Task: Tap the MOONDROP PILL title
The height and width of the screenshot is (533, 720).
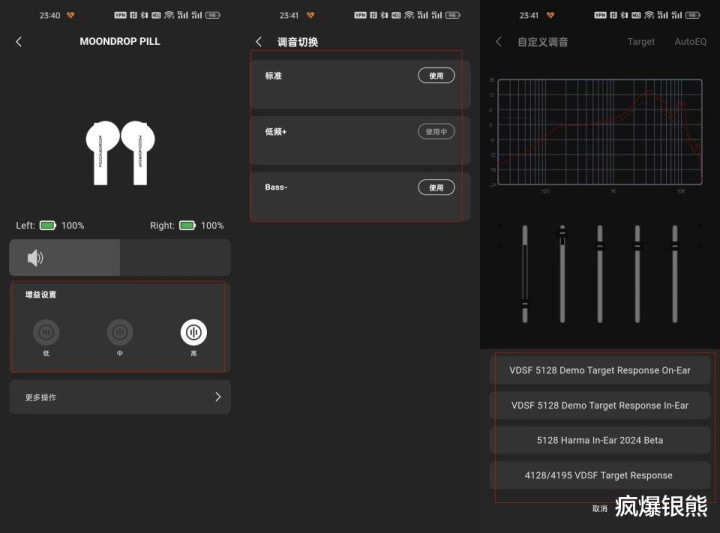Action: pos(120,41)
